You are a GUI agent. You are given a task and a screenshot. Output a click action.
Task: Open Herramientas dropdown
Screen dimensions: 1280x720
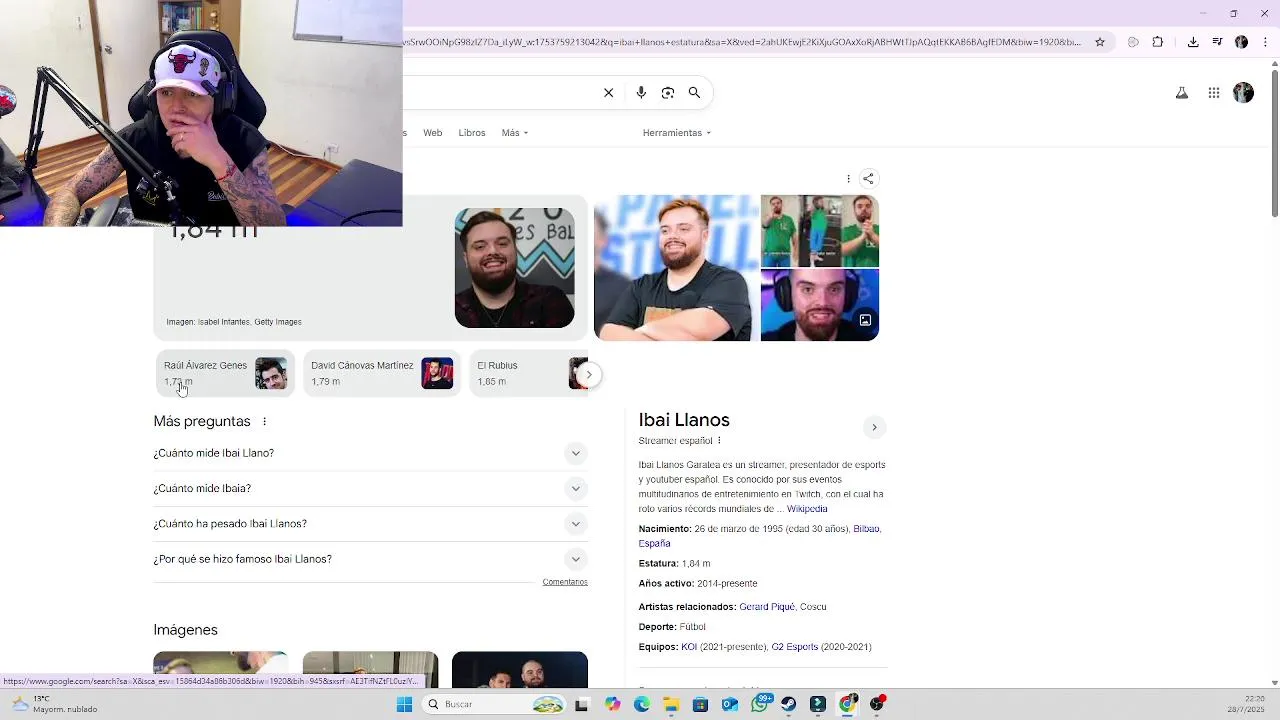click(x=677, y=133)
